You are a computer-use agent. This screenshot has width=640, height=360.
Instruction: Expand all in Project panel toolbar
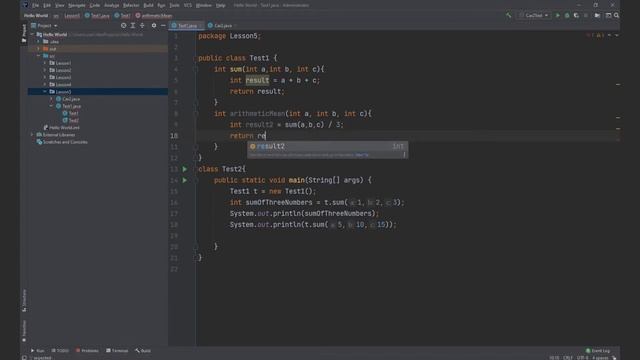coord(133,25)
